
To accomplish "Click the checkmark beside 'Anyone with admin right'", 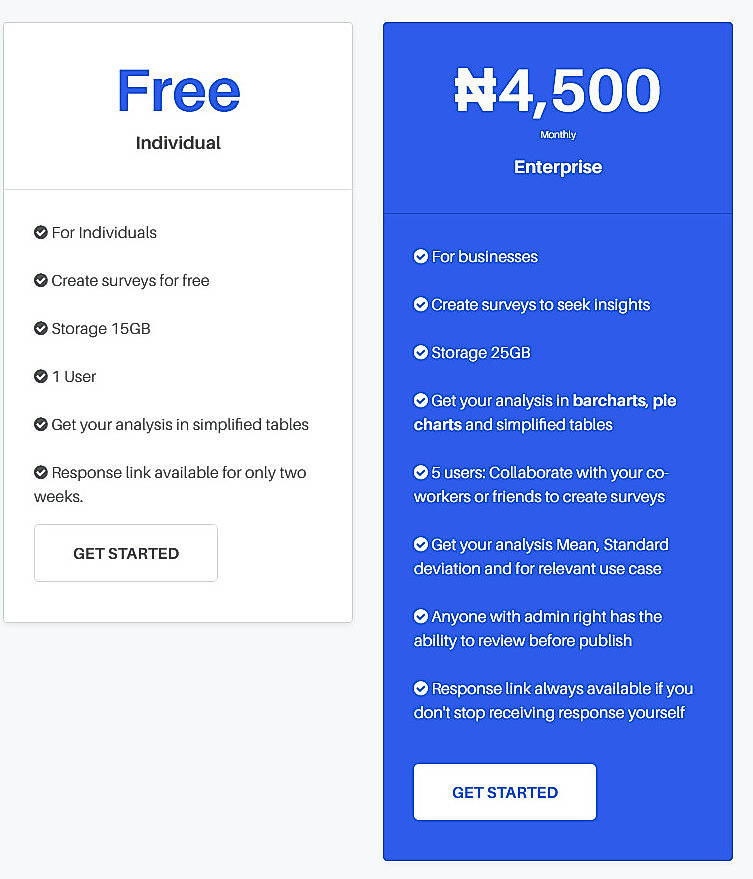I will coord(421,617).
